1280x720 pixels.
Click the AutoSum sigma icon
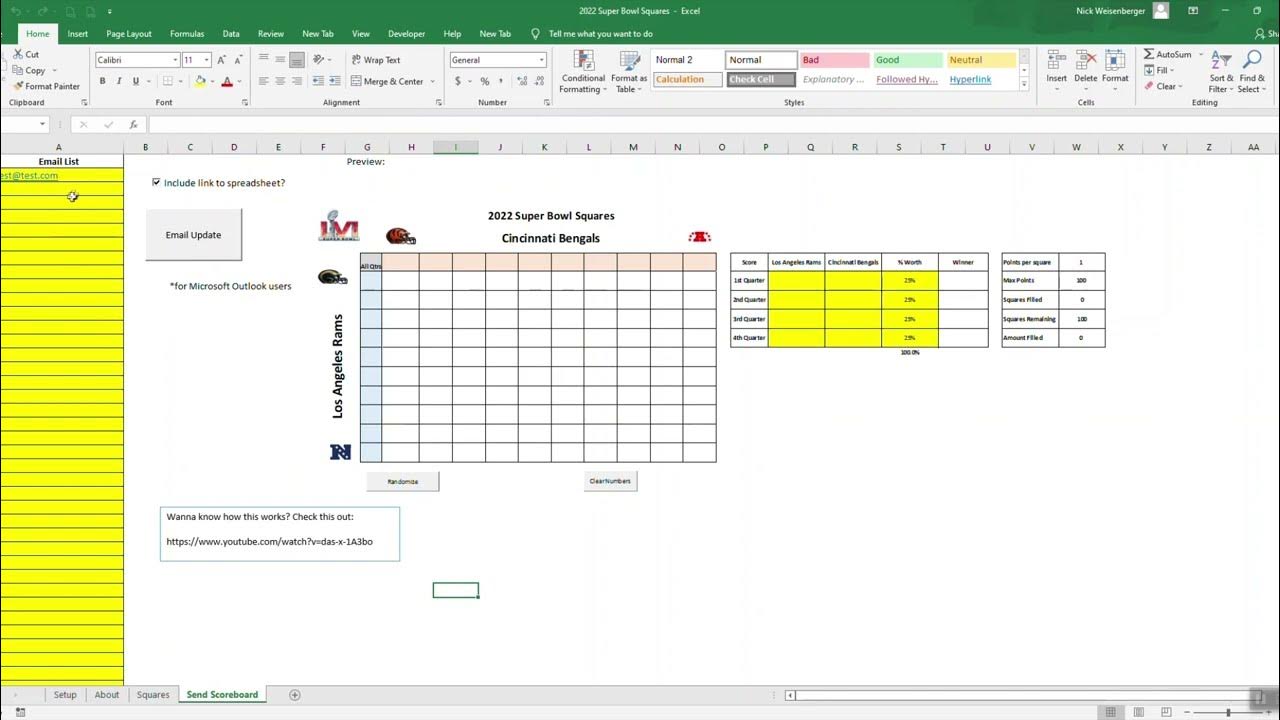coord(1149,54)
